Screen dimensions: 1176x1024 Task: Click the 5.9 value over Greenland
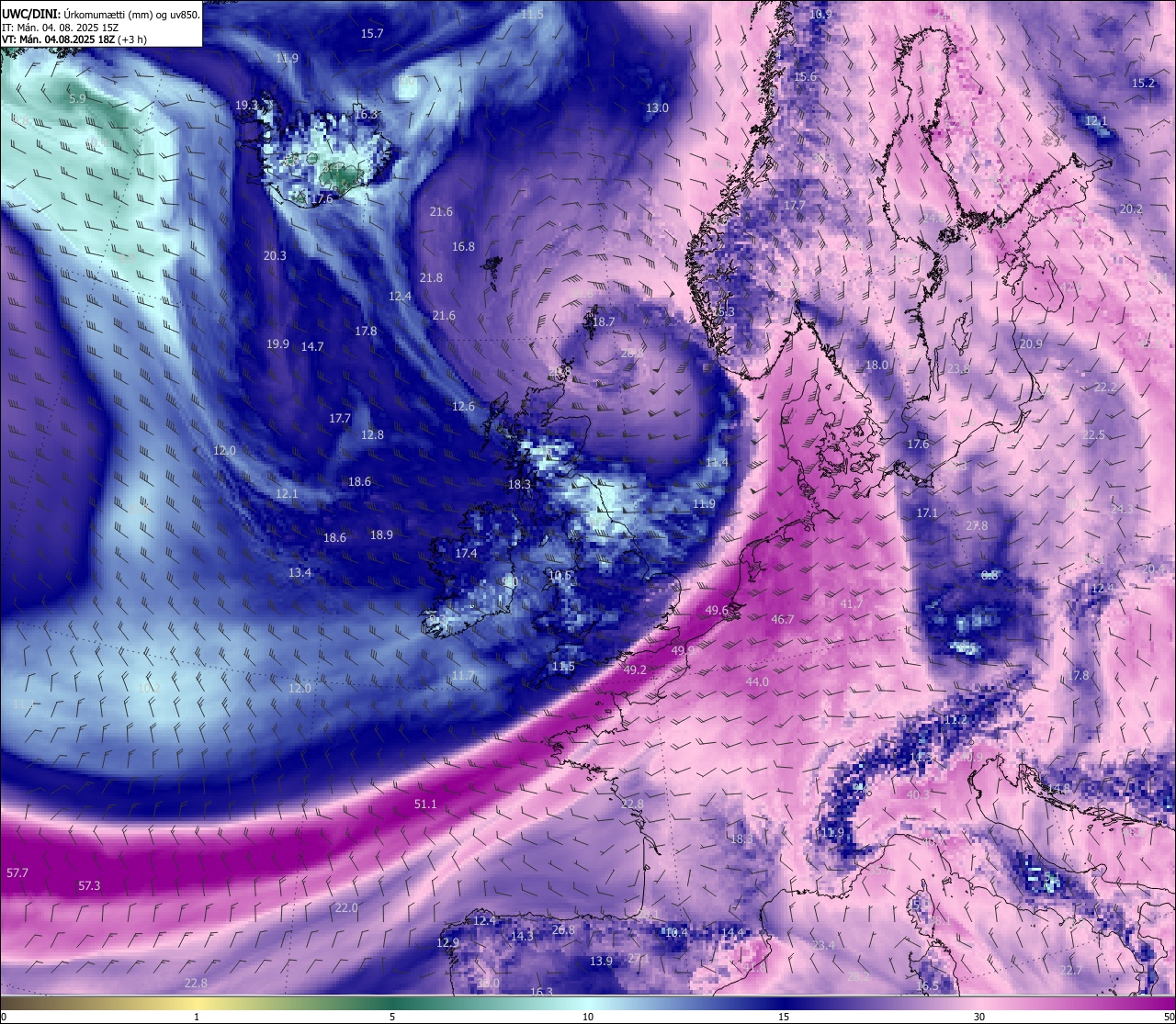pyautogui.click(x=77, y=98)
